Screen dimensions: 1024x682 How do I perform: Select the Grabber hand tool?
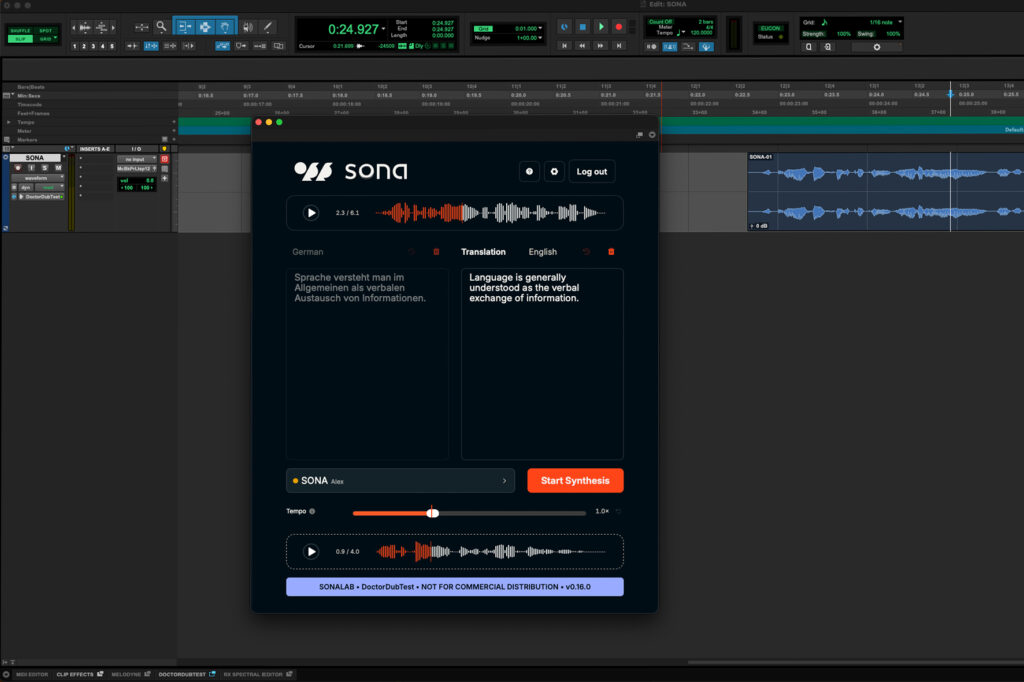click(225, 27)
